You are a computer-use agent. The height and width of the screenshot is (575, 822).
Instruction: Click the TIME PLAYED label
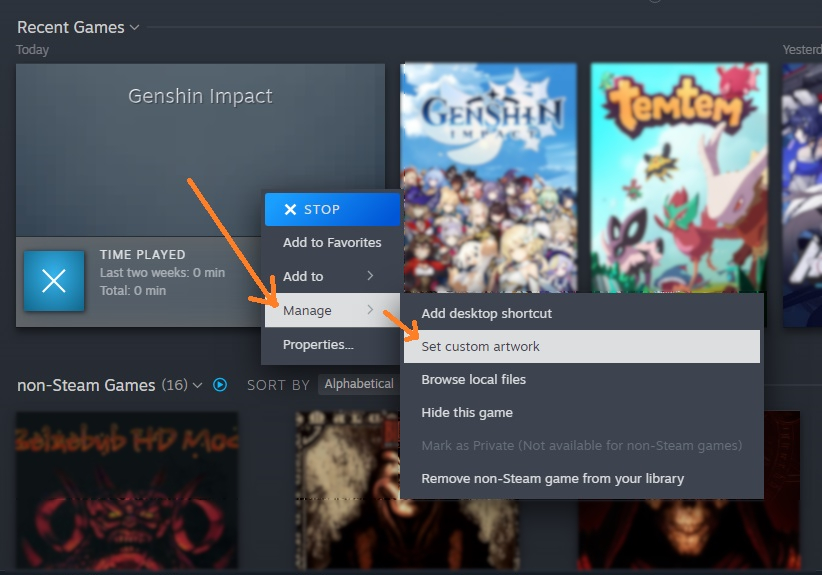tap(143, 255)
